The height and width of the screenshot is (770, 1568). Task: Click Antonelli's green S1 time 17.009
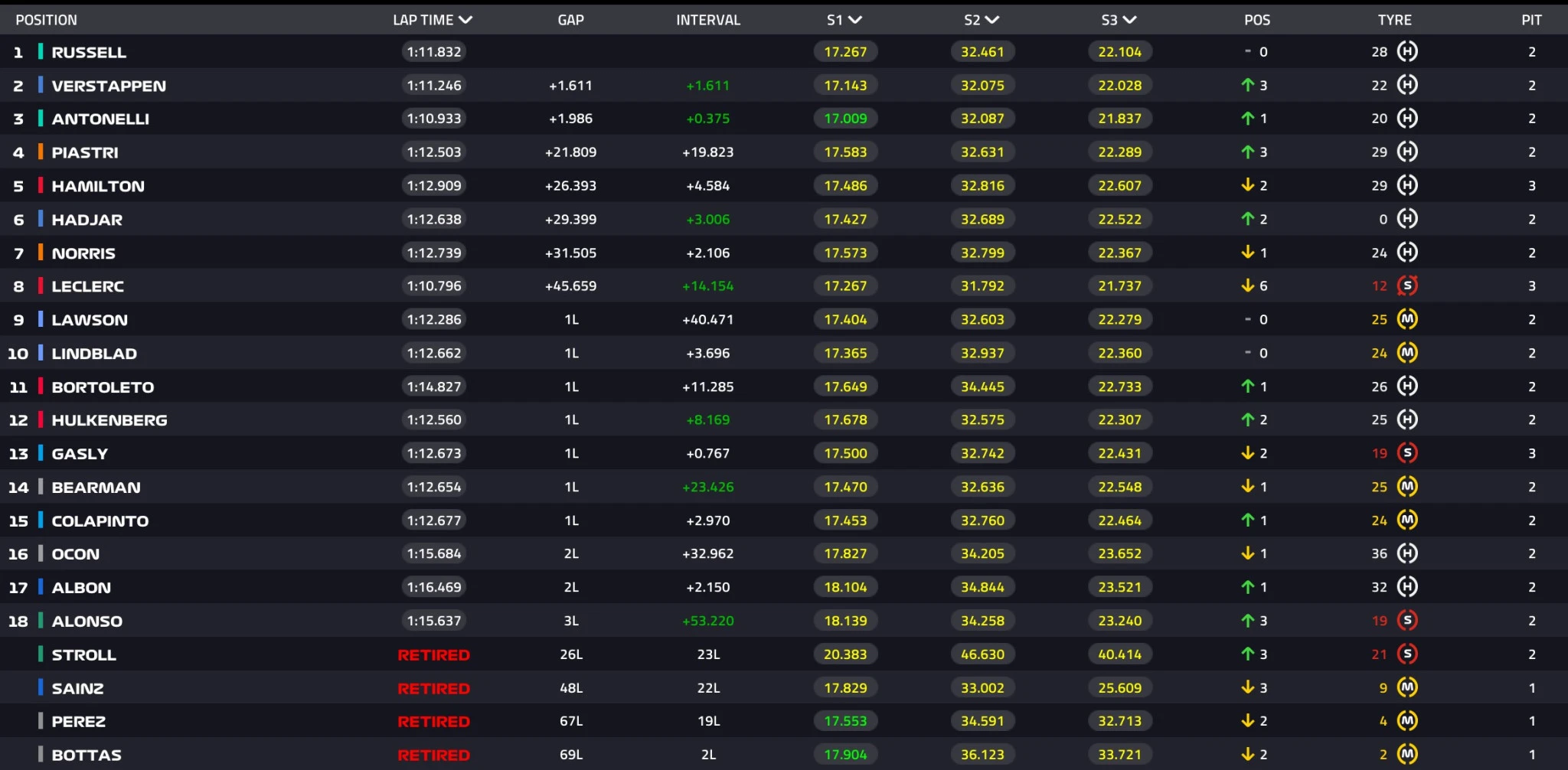tap(845, 119)
